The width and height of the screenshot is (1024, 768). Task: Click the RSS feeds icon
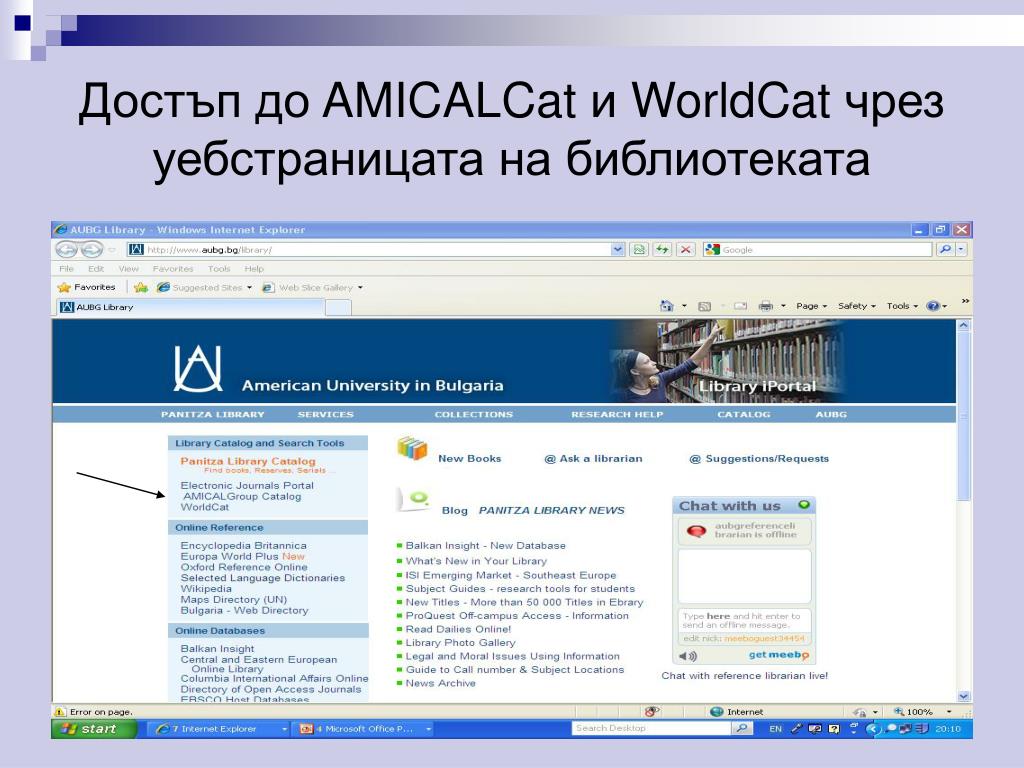point(704,306)
